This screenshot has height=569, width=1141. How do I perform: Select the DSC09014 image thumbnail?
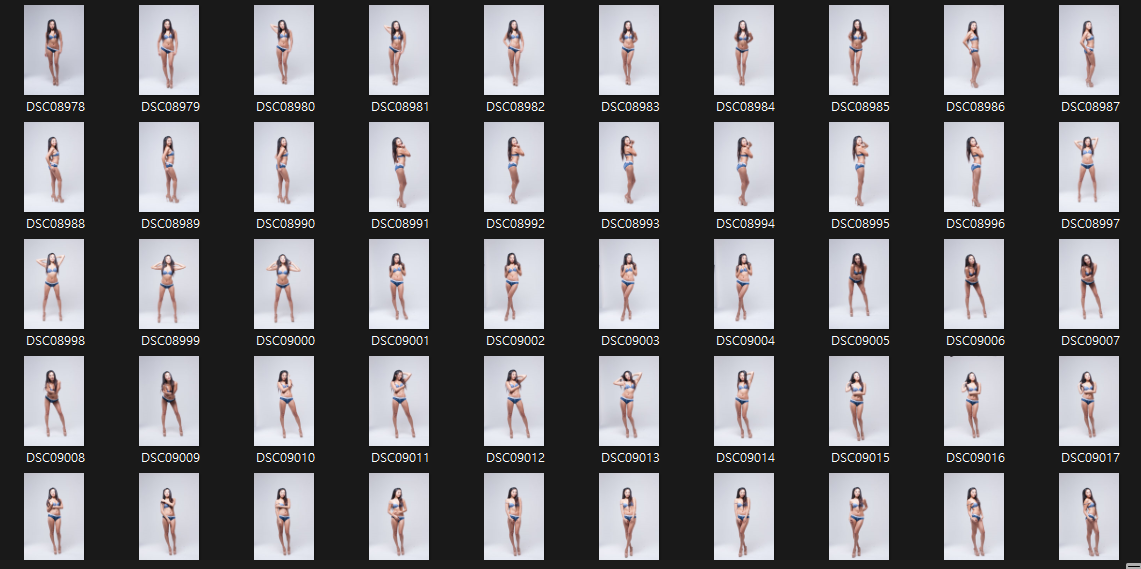pyautogui.click(x=744, y=401)
